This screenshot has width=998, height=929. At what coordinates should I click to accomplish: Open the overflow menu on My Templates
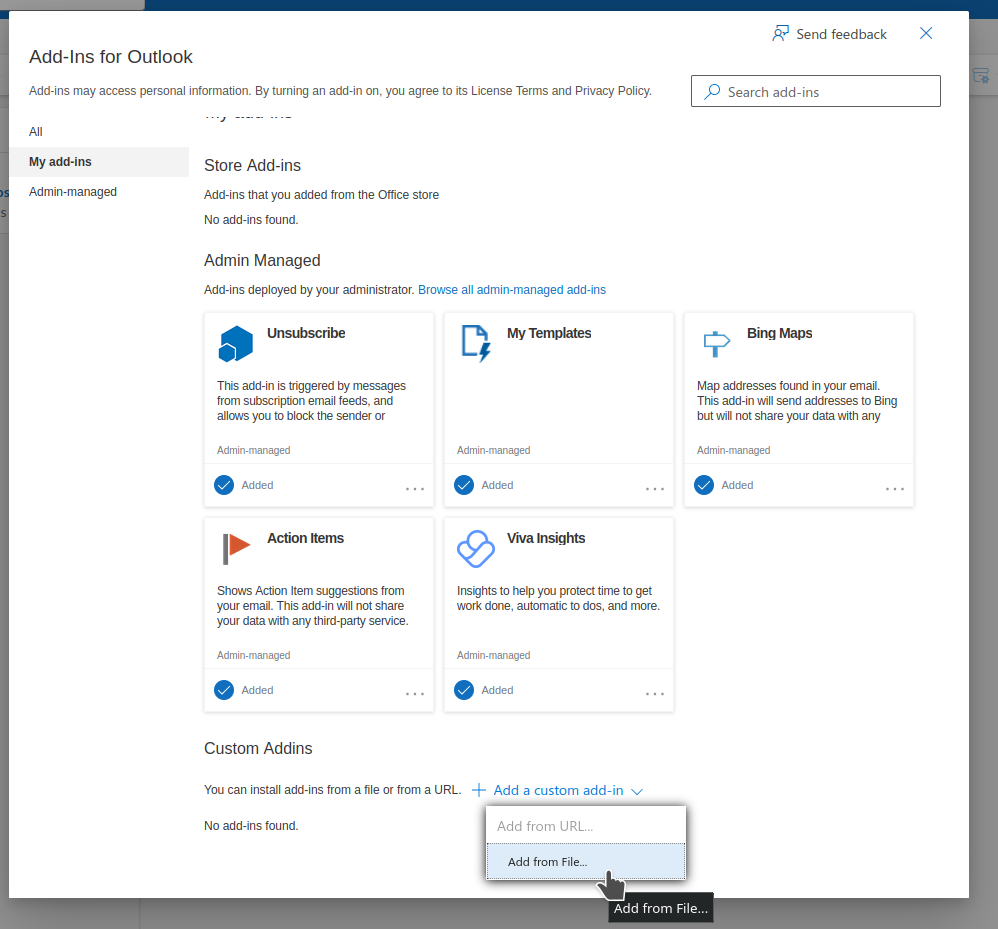tap(654, 487)
